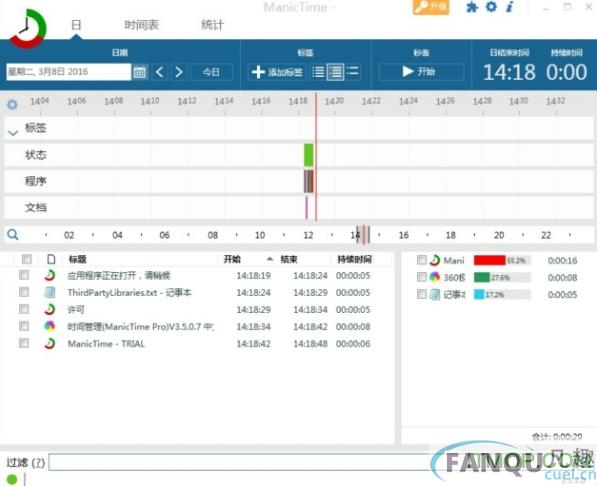Viewport: 597px width, 486px height.
Task: Click the document column header icon
Action: 51,259
